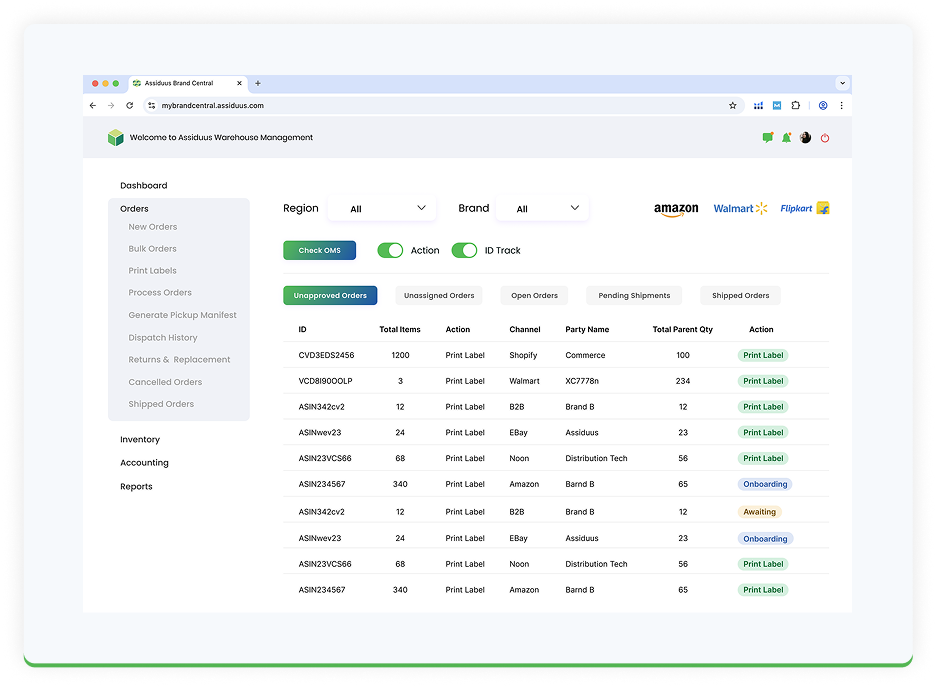Open the blue bar-chart extension icon

click(x=758, y=105)
